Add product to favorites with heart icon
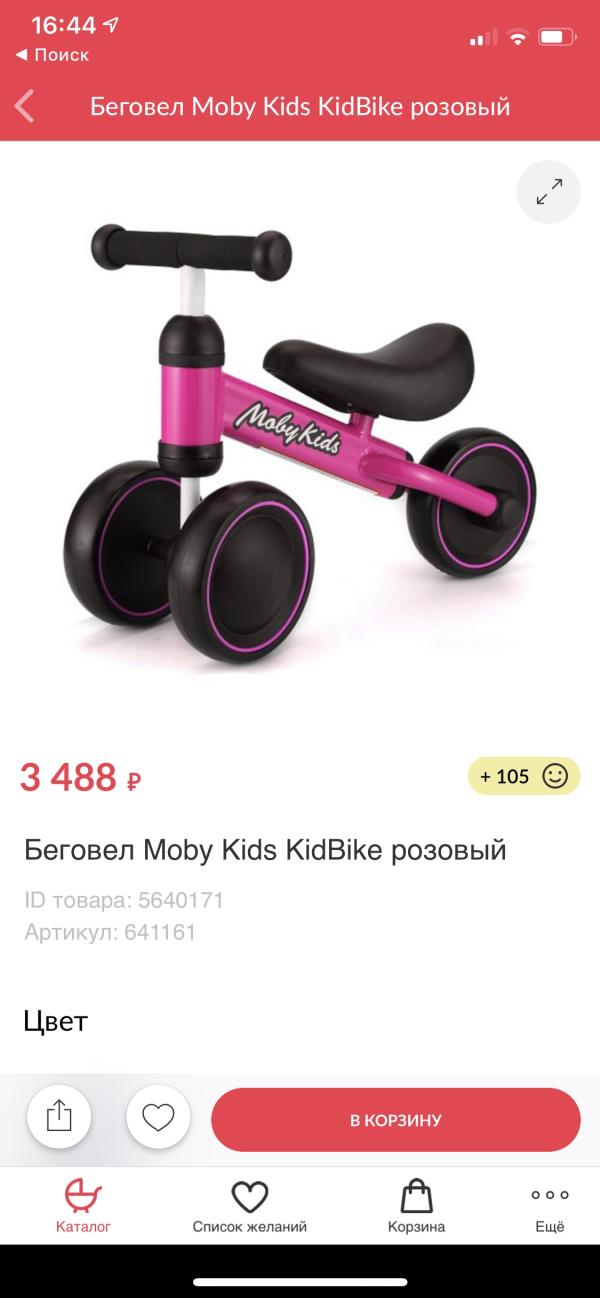The image size is (600, 1298). 158,1116
